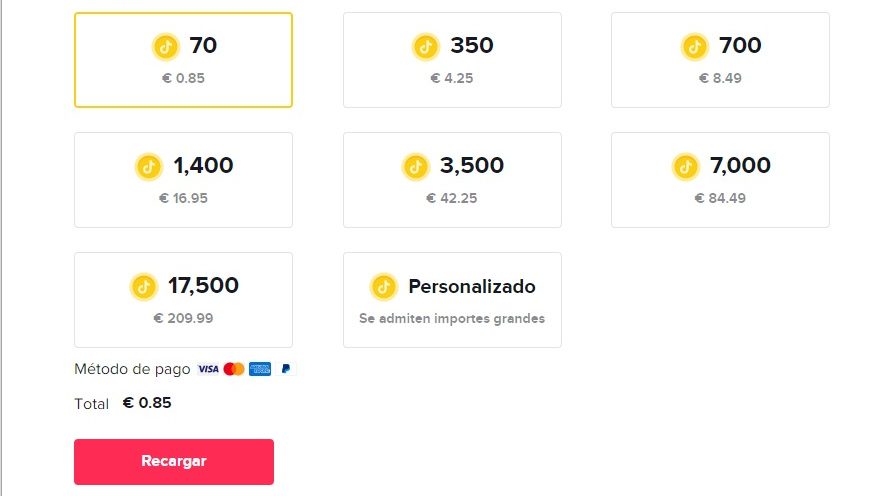Viewport: 882px width, 496px height.
Task: Click the coin icon beside 17,500
Action: [x=144, y=286]
